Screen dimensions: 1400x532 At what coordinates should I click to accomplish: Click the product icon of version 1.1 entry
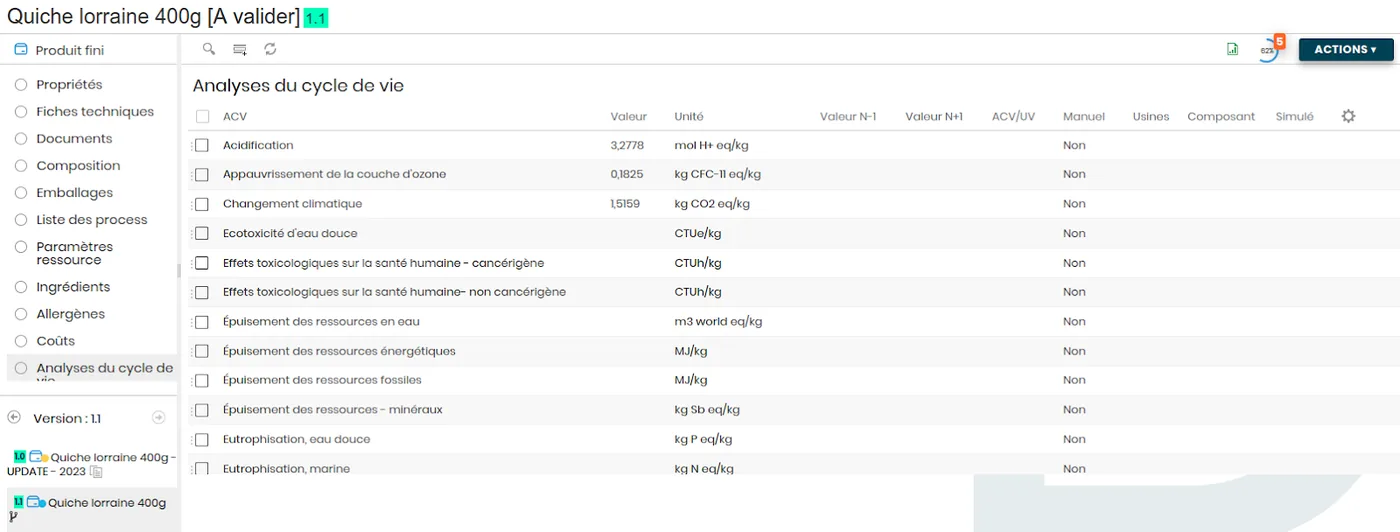click(35, 502)
